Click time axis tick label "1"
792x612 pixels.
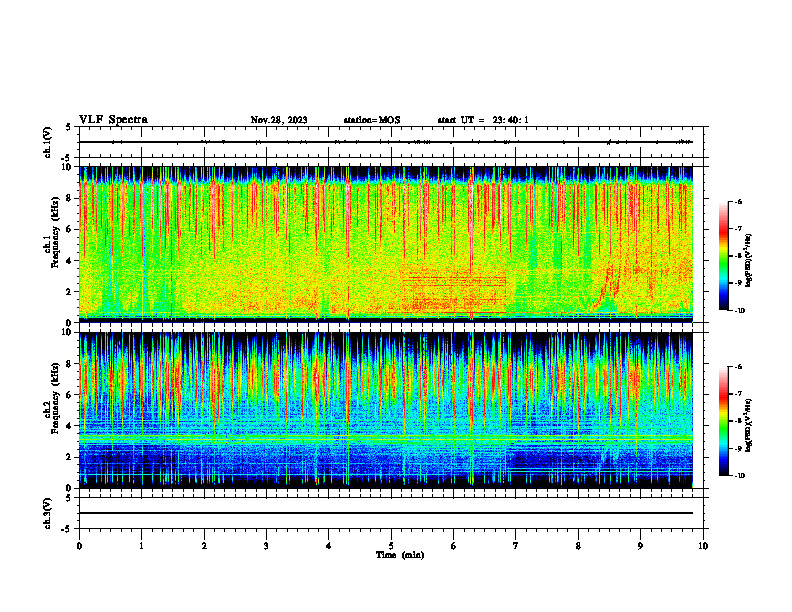(141, 546)
